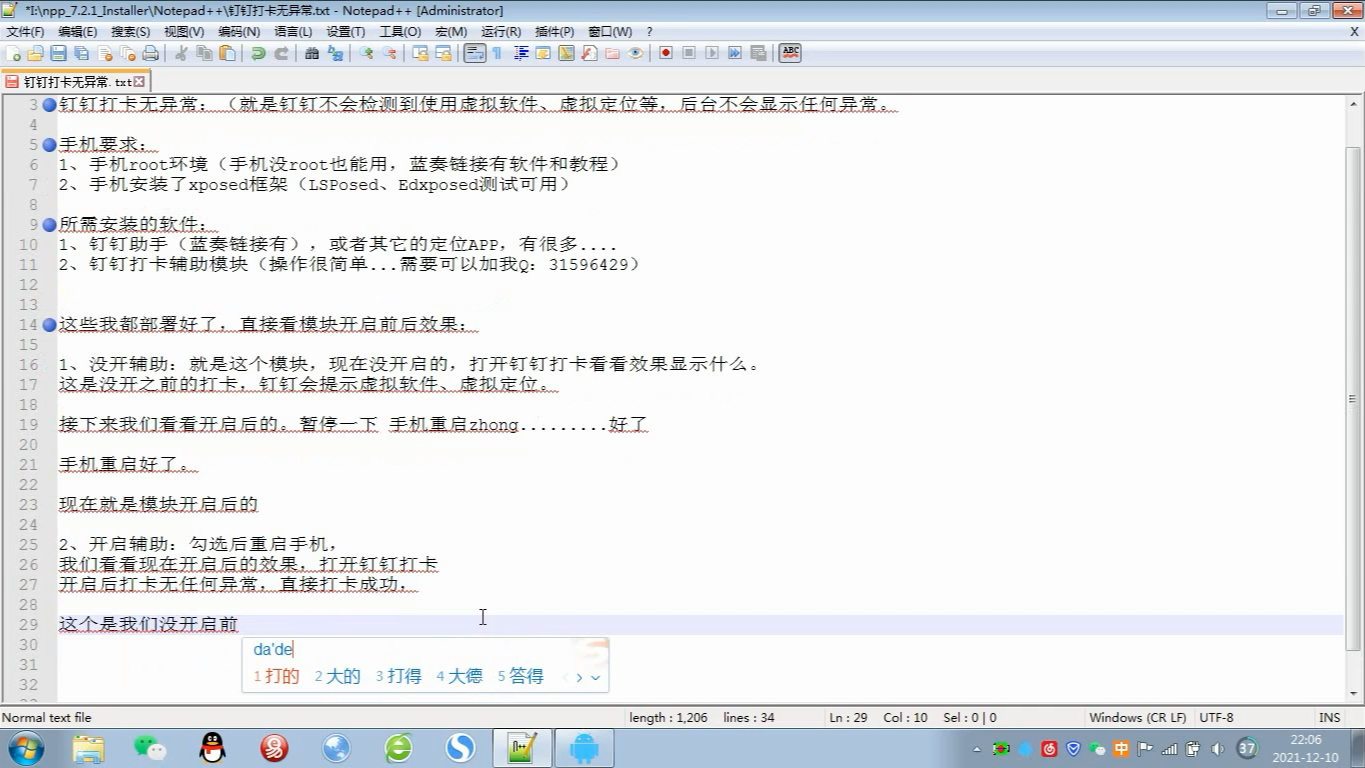
Task: Click Synchronize vertical scrolling icon
Action: [x=420, y=53]
